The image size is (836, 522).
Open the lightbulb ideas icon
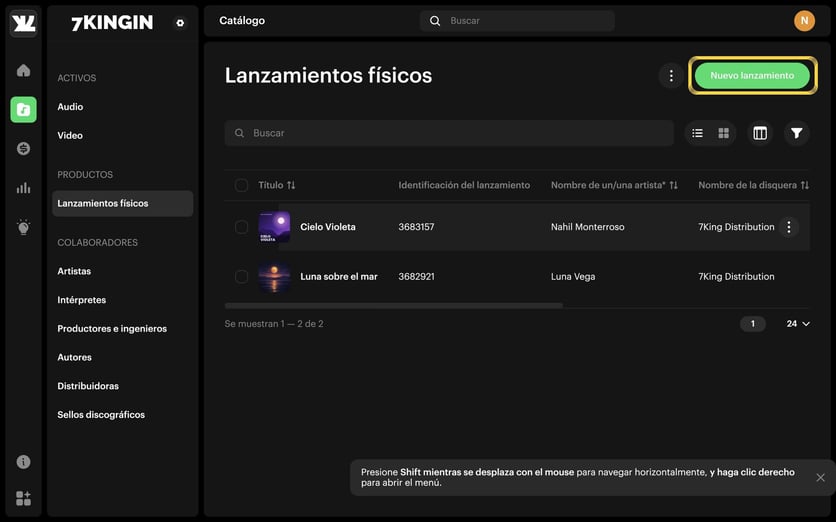pyautogui.click(x=23, y=227)
